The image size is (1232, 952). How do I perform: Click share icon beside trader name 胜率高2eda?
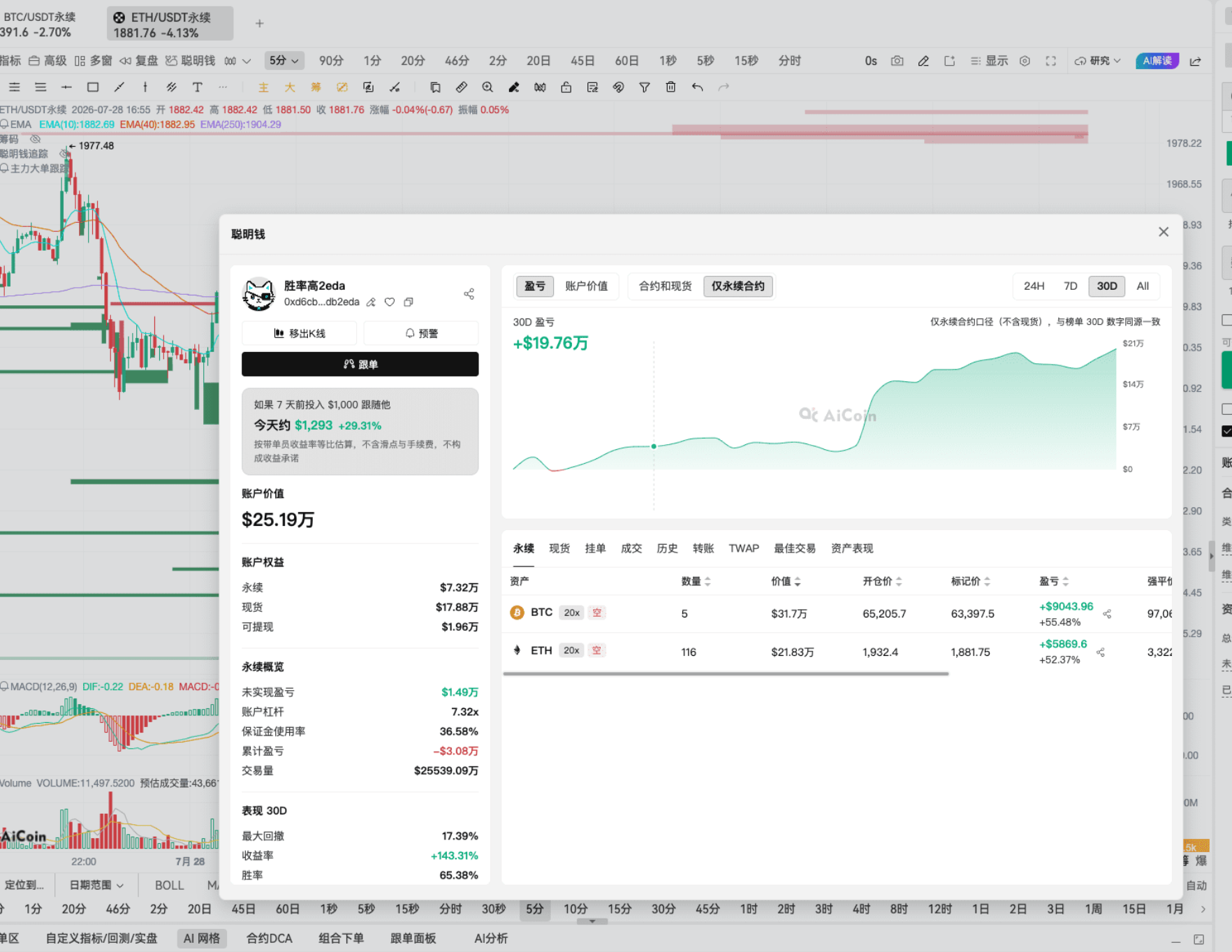pyautogui.click(x=469, y=294)
